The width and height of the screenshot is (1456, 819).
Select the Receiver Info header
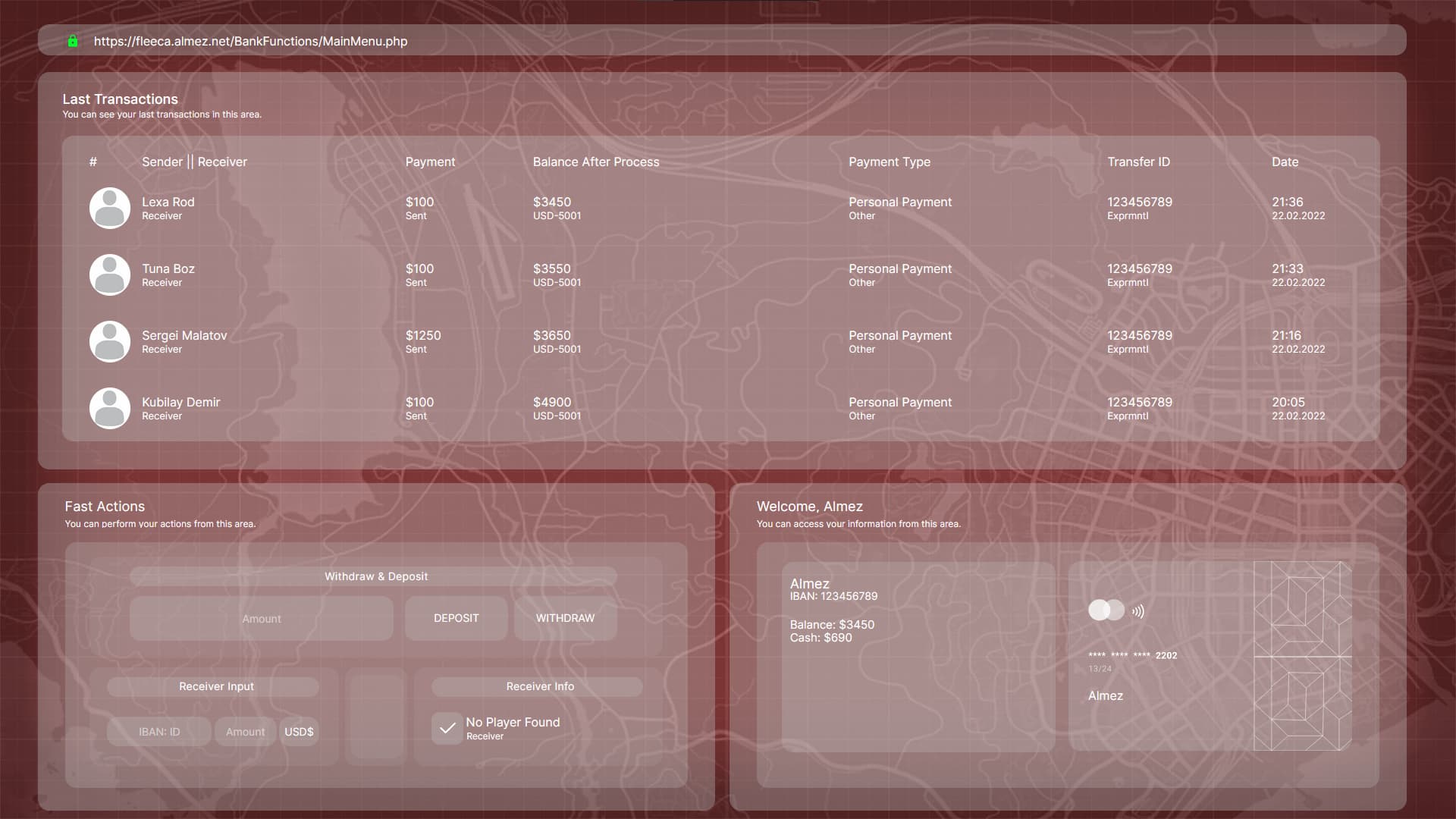tap(539, 686)
